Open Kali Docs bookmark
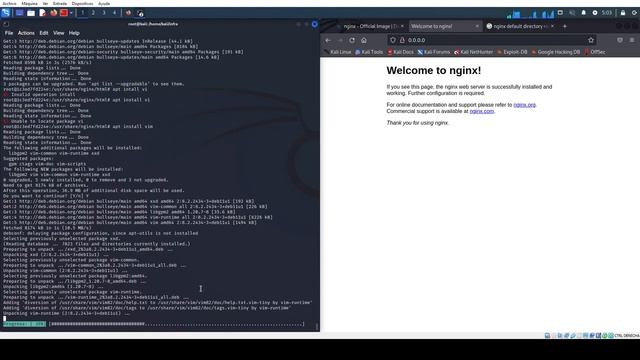 [x=400, y=52]
